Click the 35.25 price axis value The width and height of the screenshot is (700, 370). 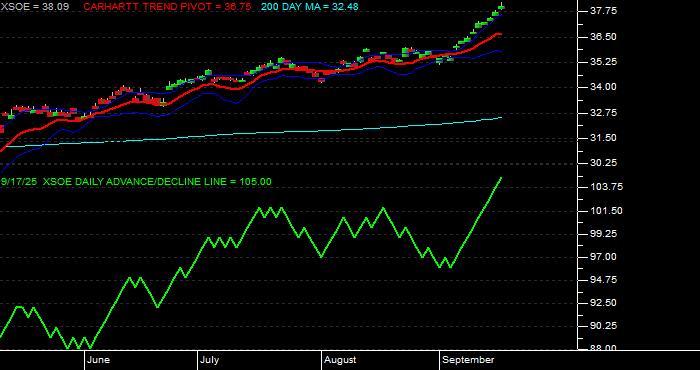(x=603, y=62)
